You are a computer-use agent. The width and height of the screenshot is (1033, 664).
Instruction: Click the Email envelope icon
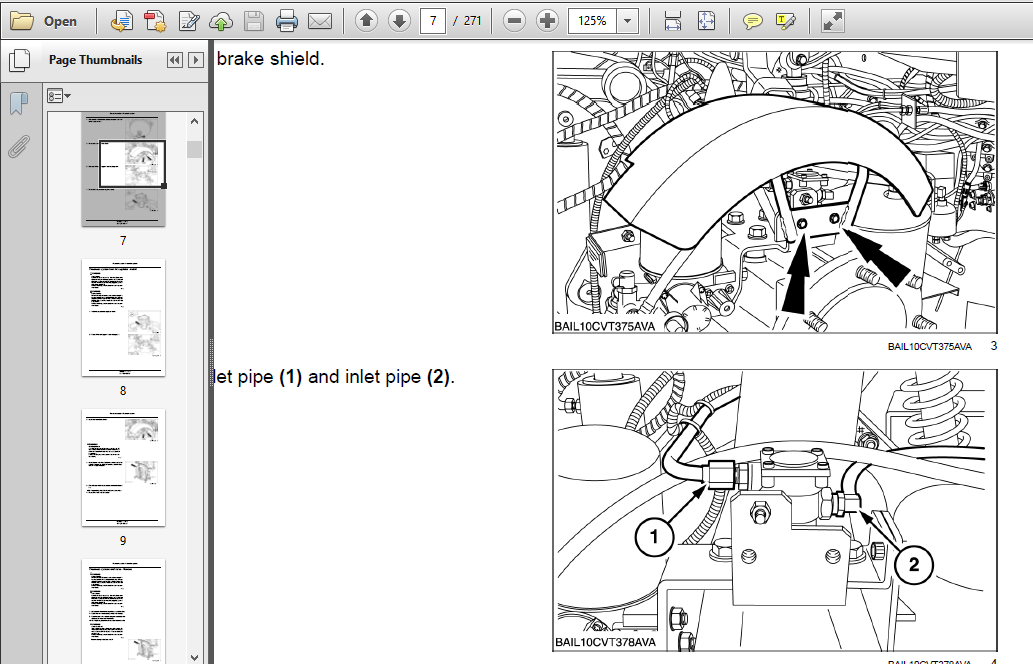click(320, 21)
